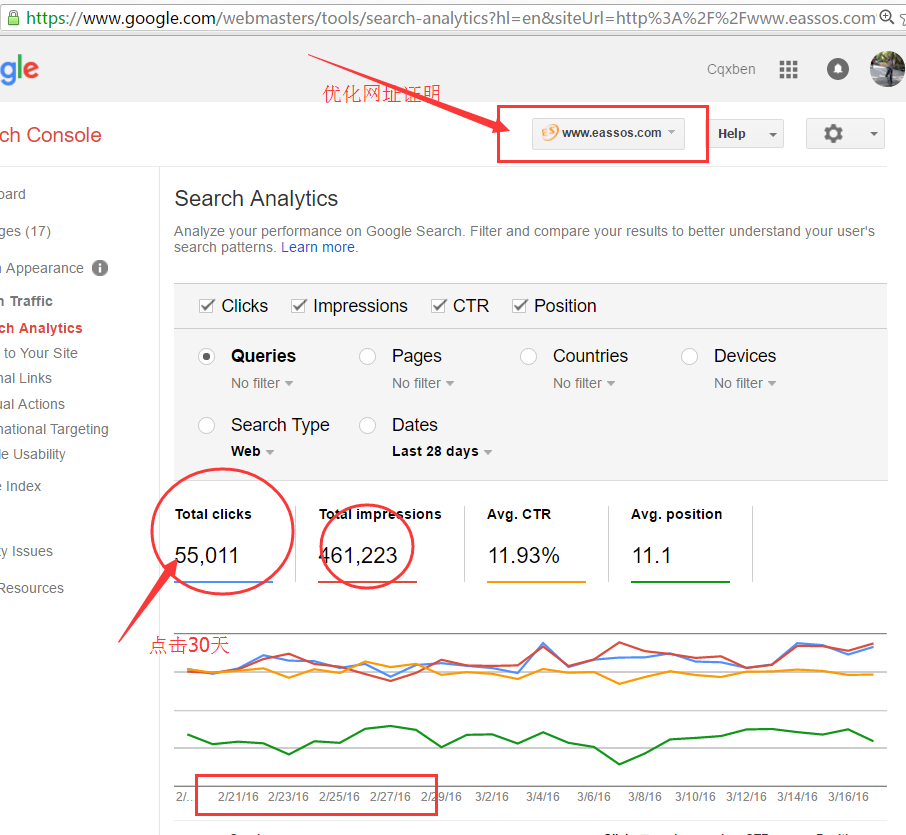Screen dimensions: 906x835
Task: Select the Countries radio button
Action: [528, 357]
